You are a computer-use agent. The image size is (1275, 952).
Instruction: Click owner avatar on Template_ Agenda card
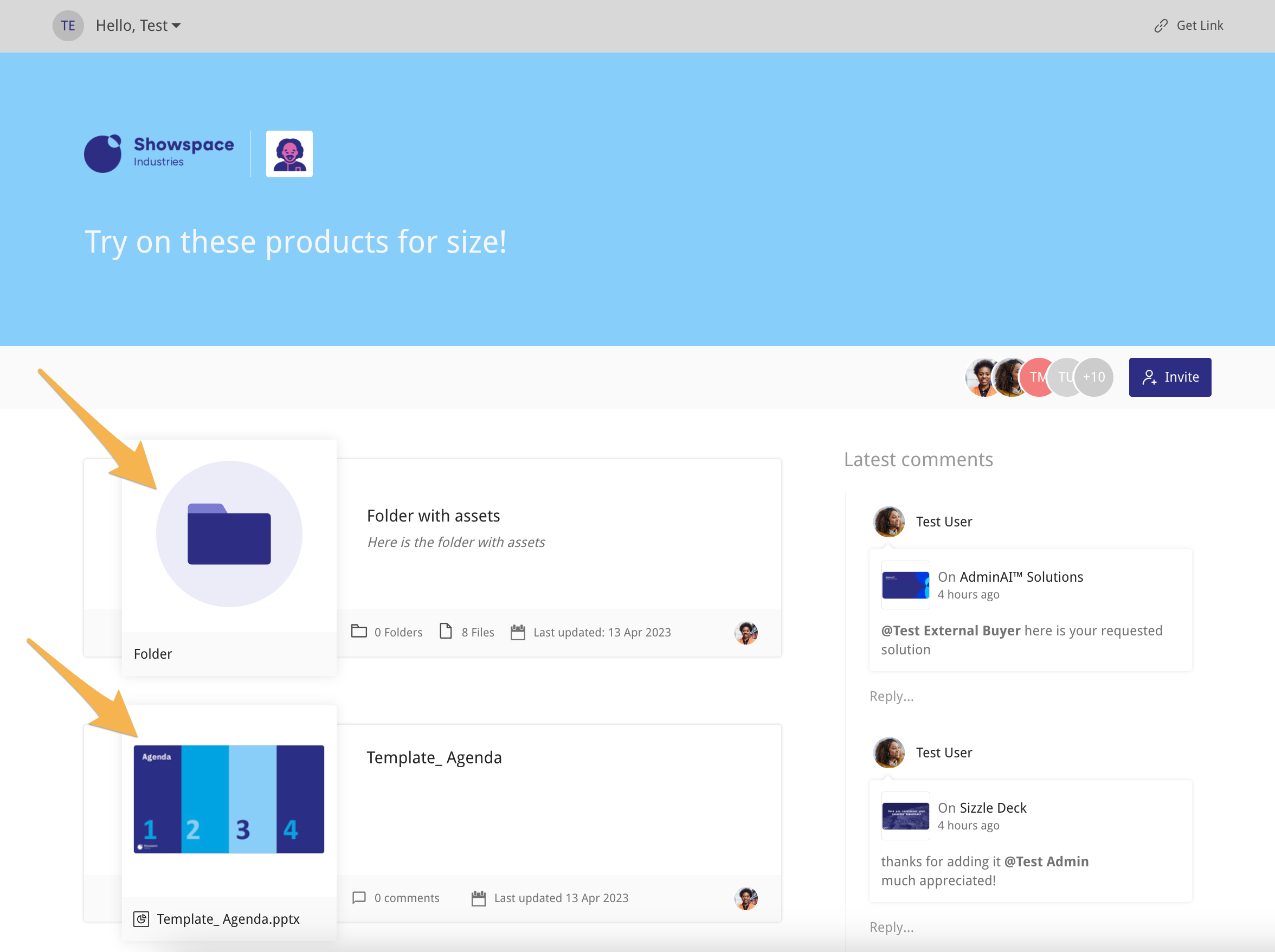tap(745, 898)
